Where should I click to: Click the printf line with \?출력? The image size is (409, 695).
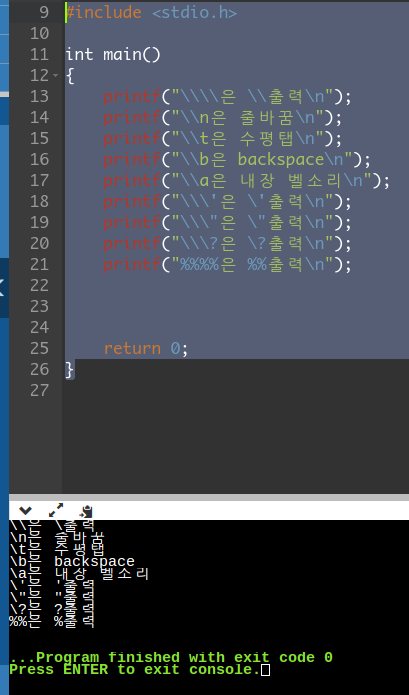pyautogui.click(x=227, y=244)
